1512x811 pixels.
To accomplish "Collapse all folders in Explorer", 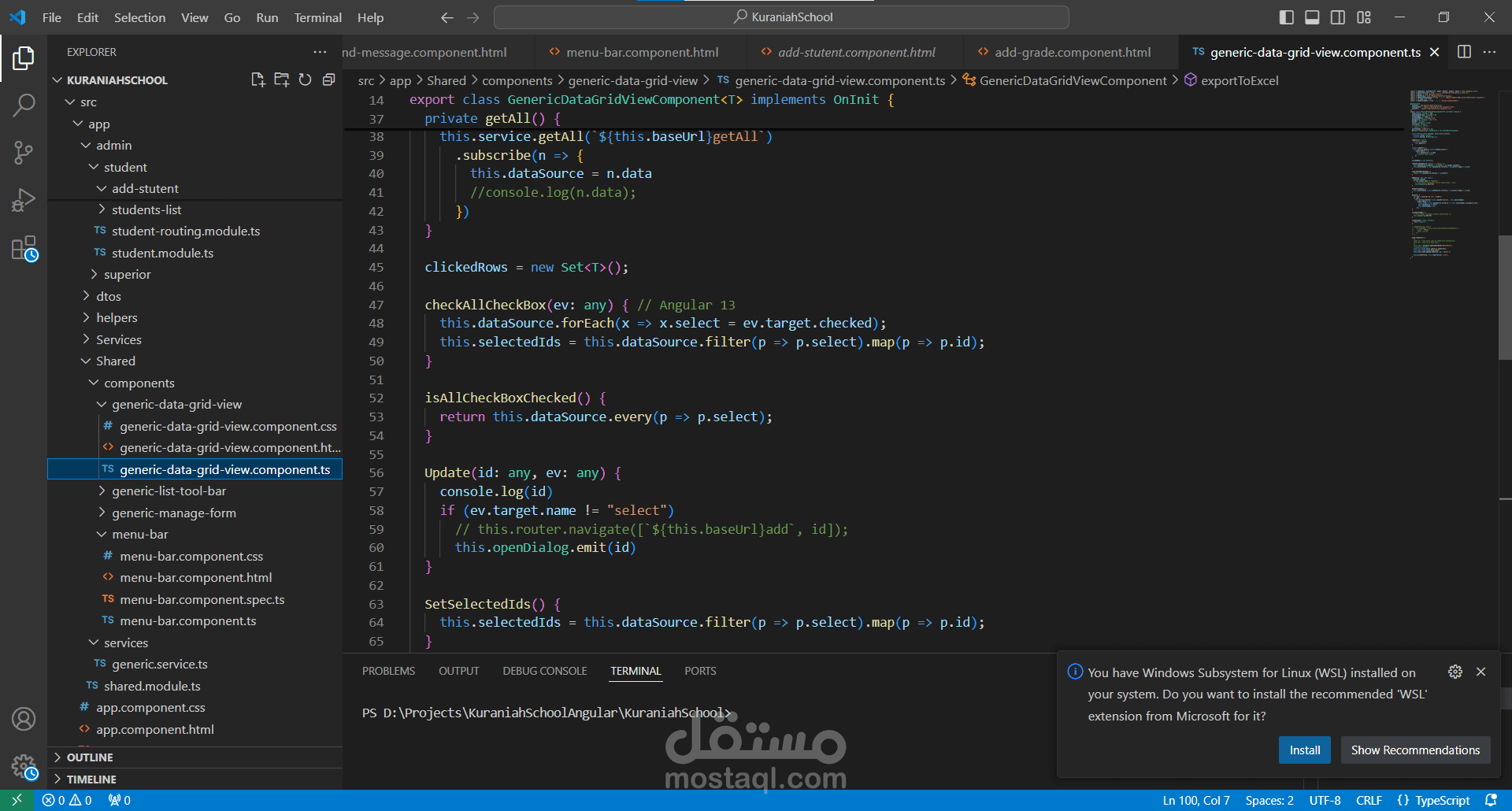I will pos(328,80).
